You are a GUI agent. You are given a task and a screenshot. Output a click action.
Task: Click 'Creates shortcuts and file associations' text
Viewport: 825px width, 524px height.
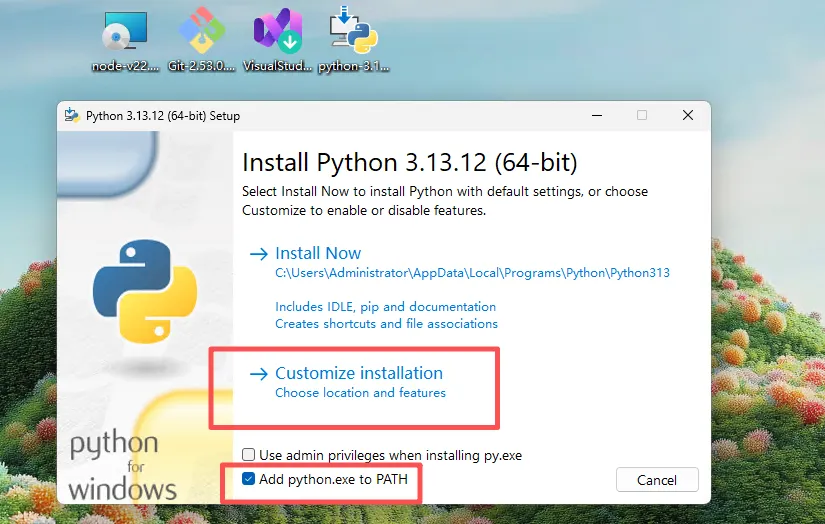pyautogui.click(x=387, y=324)
